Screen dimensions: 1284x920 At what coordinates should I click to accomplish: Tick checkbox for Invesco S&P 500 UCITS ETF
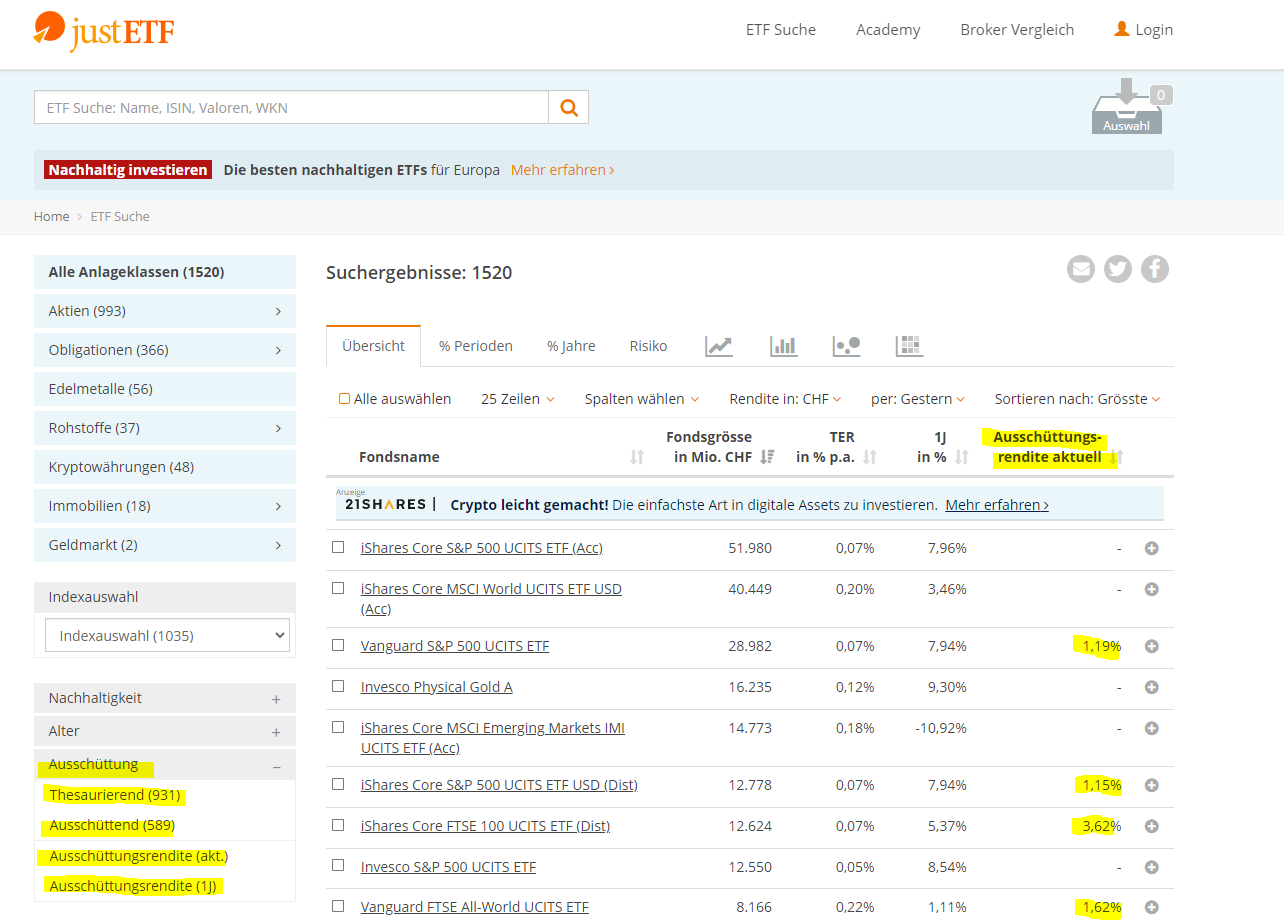[x=338, y=866]
